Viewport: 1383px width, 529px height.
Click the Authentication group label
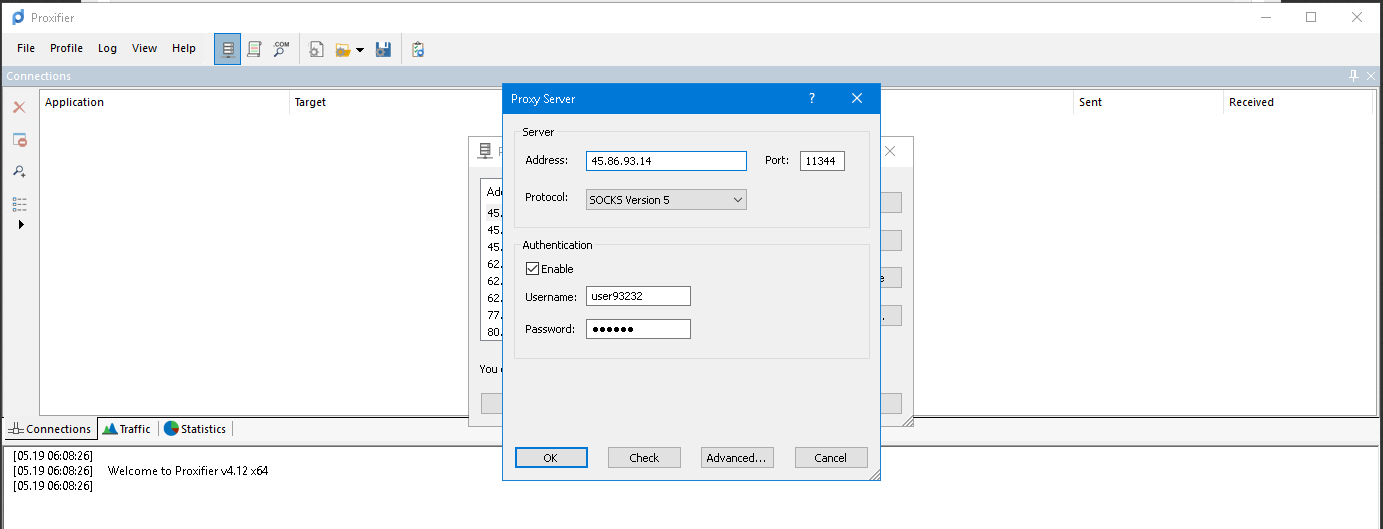pos(557,245)
